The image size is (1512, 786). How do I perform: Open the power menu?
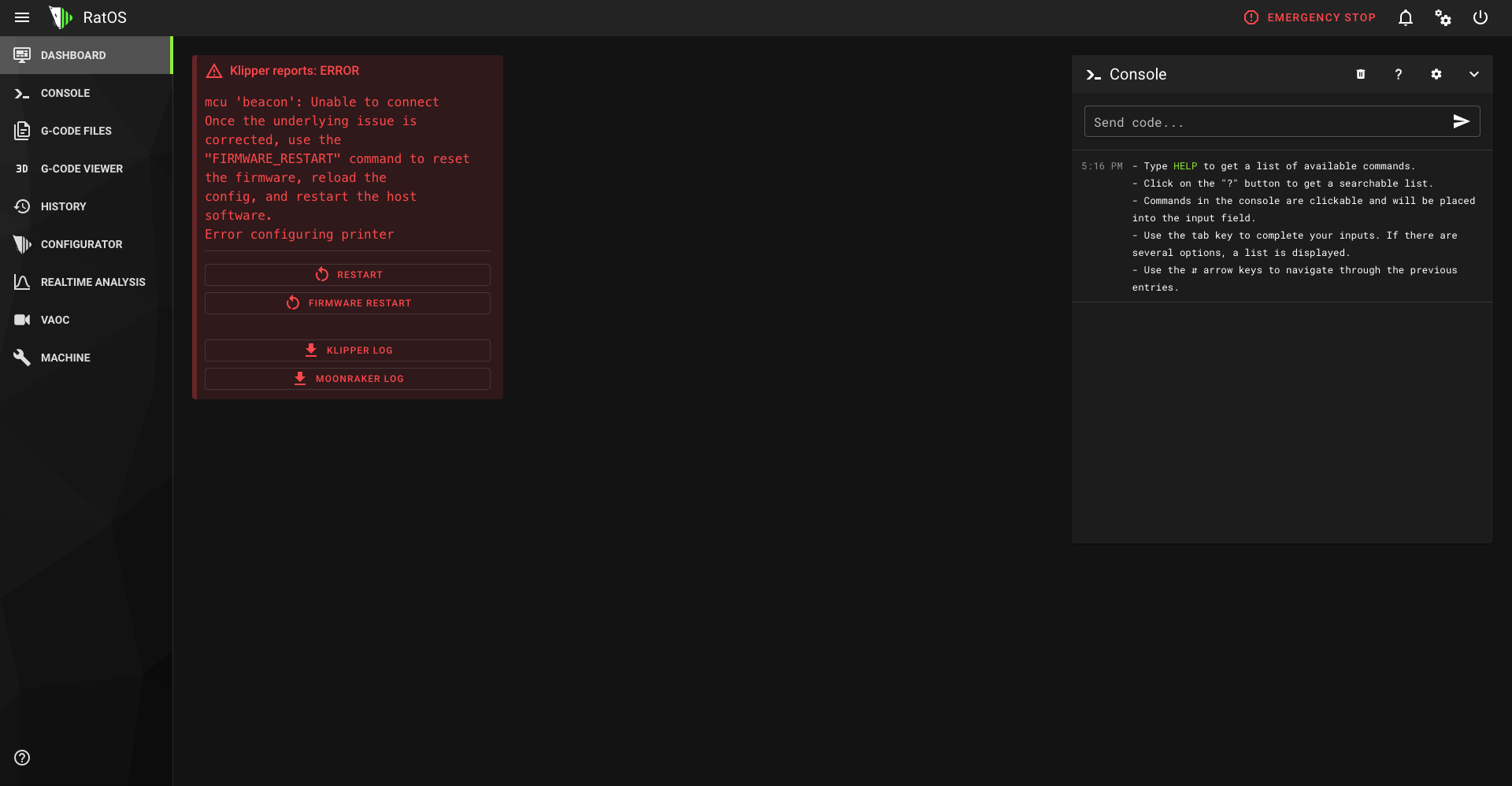point(1480,17)
